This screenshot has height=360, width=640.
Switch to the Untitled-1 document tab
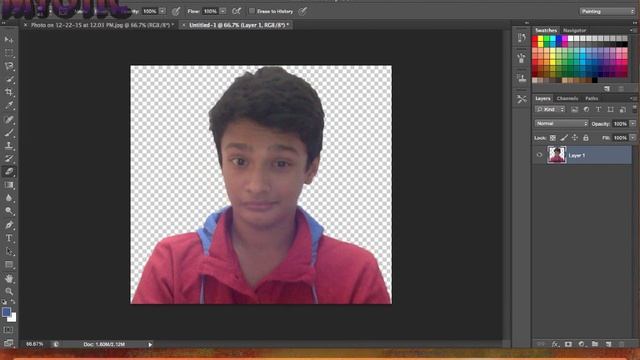click(236, 25)
